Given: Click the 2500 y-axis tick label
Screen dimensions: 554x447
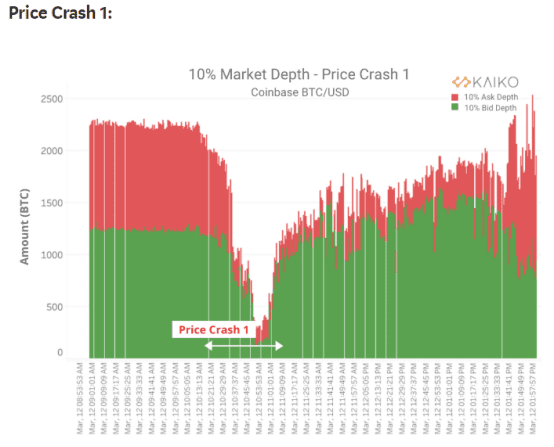Looking at the screenshot, I should (x=52, y=99).
